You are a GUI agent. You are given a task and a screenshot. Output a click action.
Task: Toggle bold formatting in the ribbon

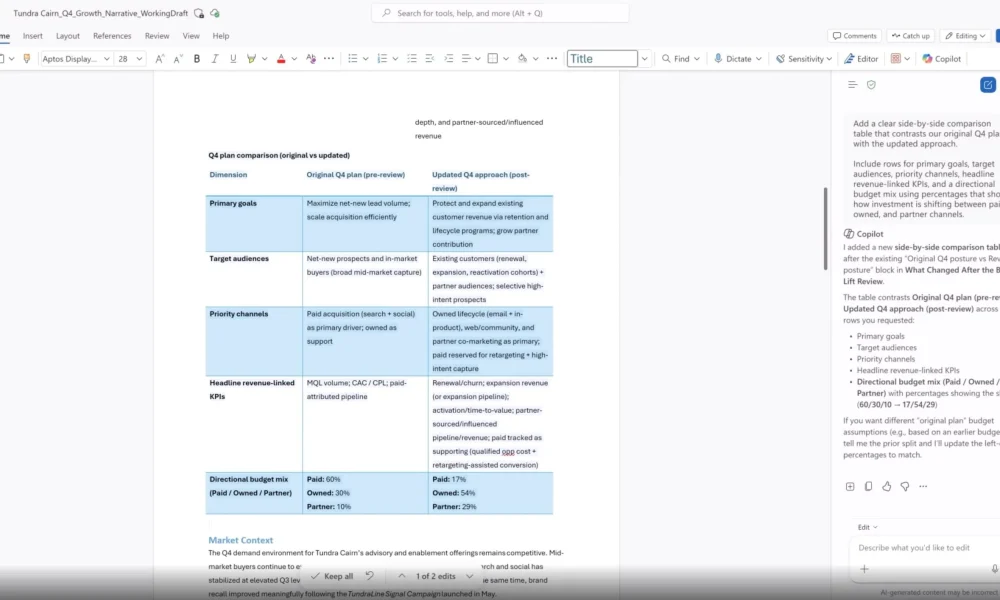coord(197,59)
